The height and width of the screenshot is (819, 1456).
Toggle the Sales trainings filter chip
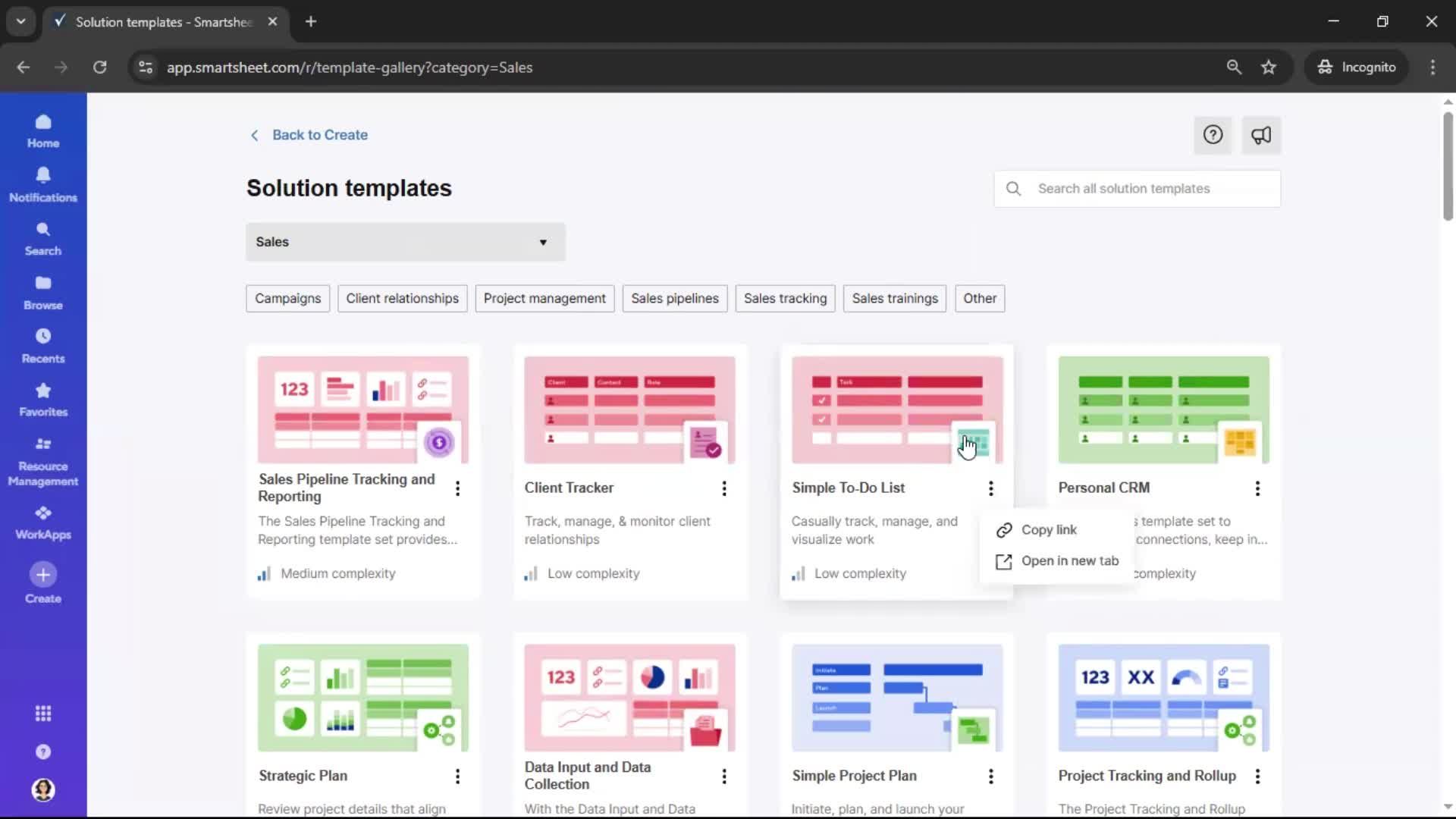[x=894, y=298]
